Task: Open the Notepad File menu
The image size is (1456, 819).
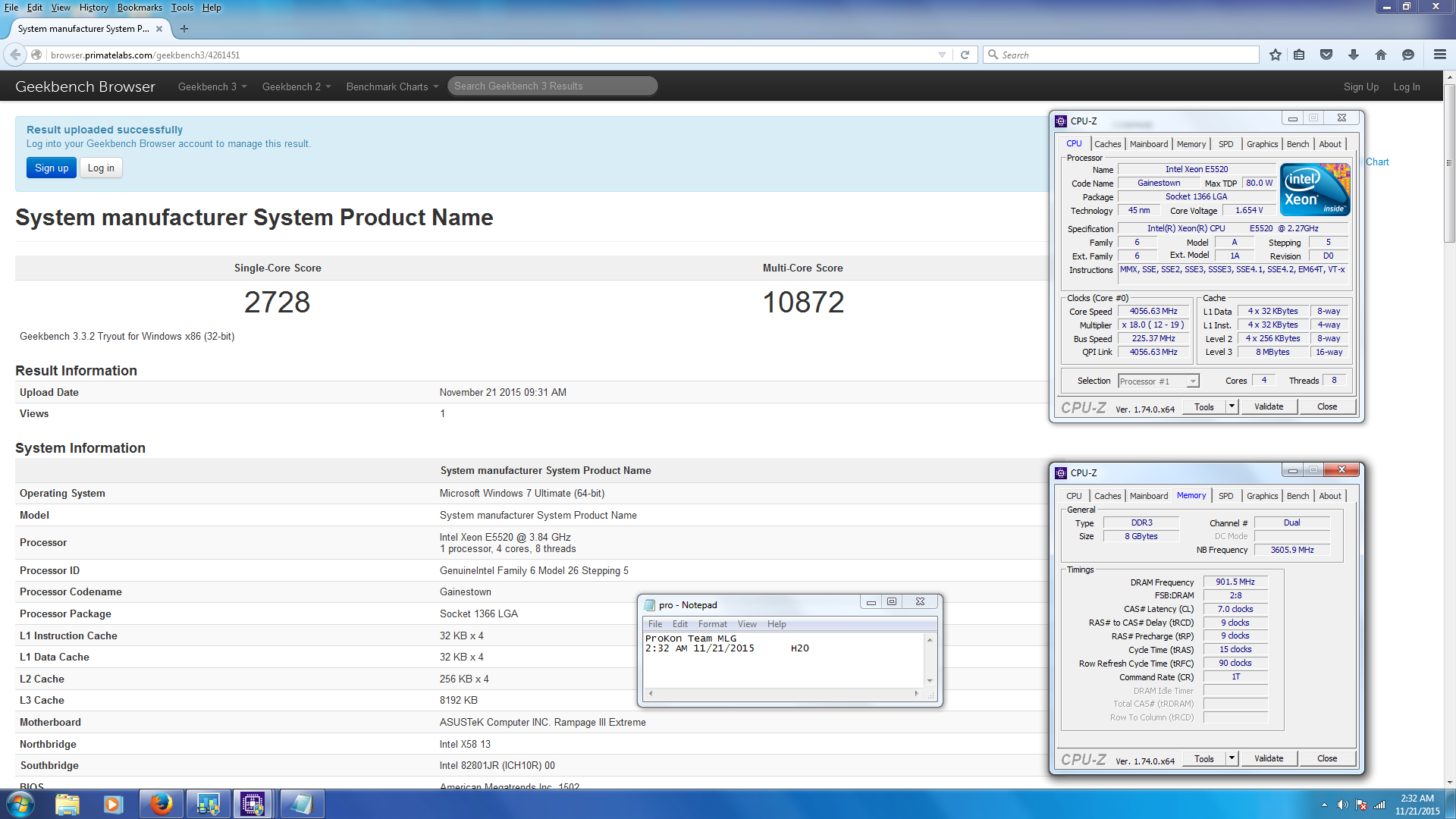Action: tap(655, 624)
